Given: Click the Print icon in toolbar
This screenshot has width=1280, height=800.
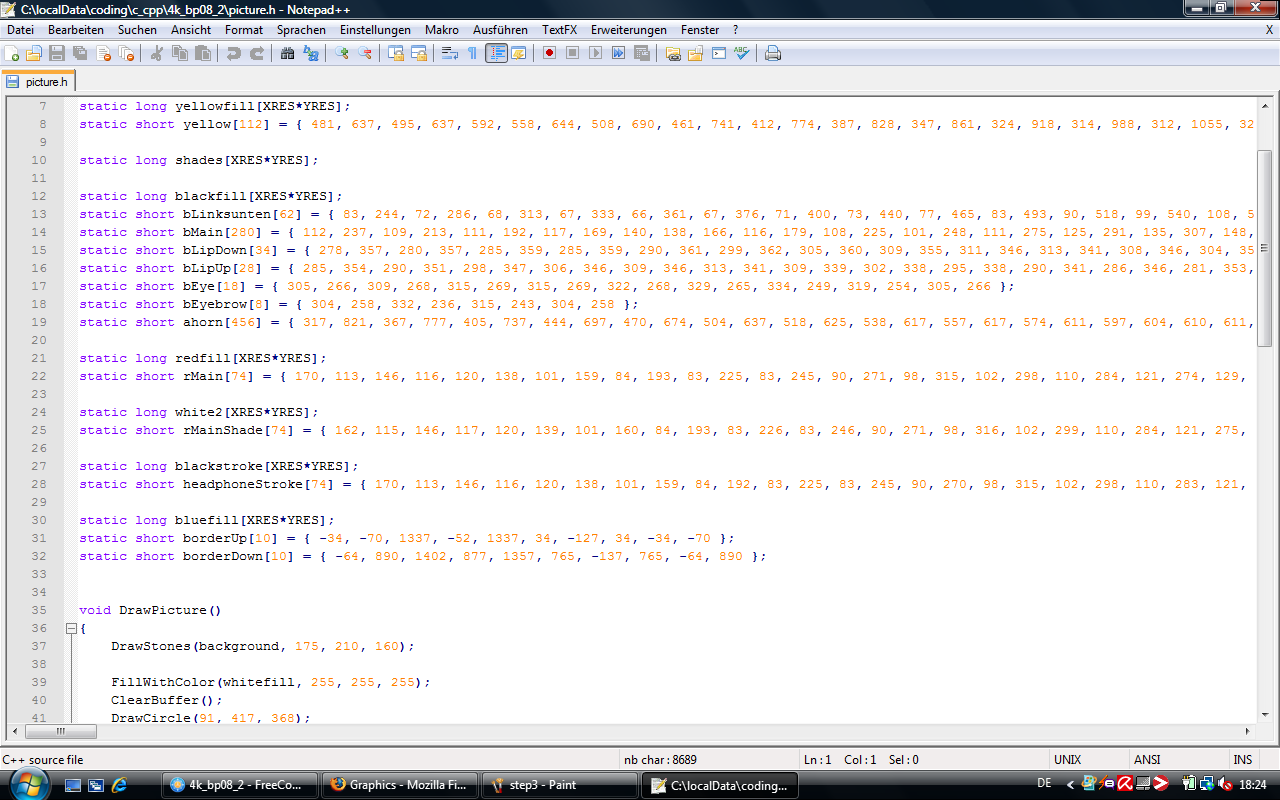Looking at the screenshot, I should (x=772, y=53).
